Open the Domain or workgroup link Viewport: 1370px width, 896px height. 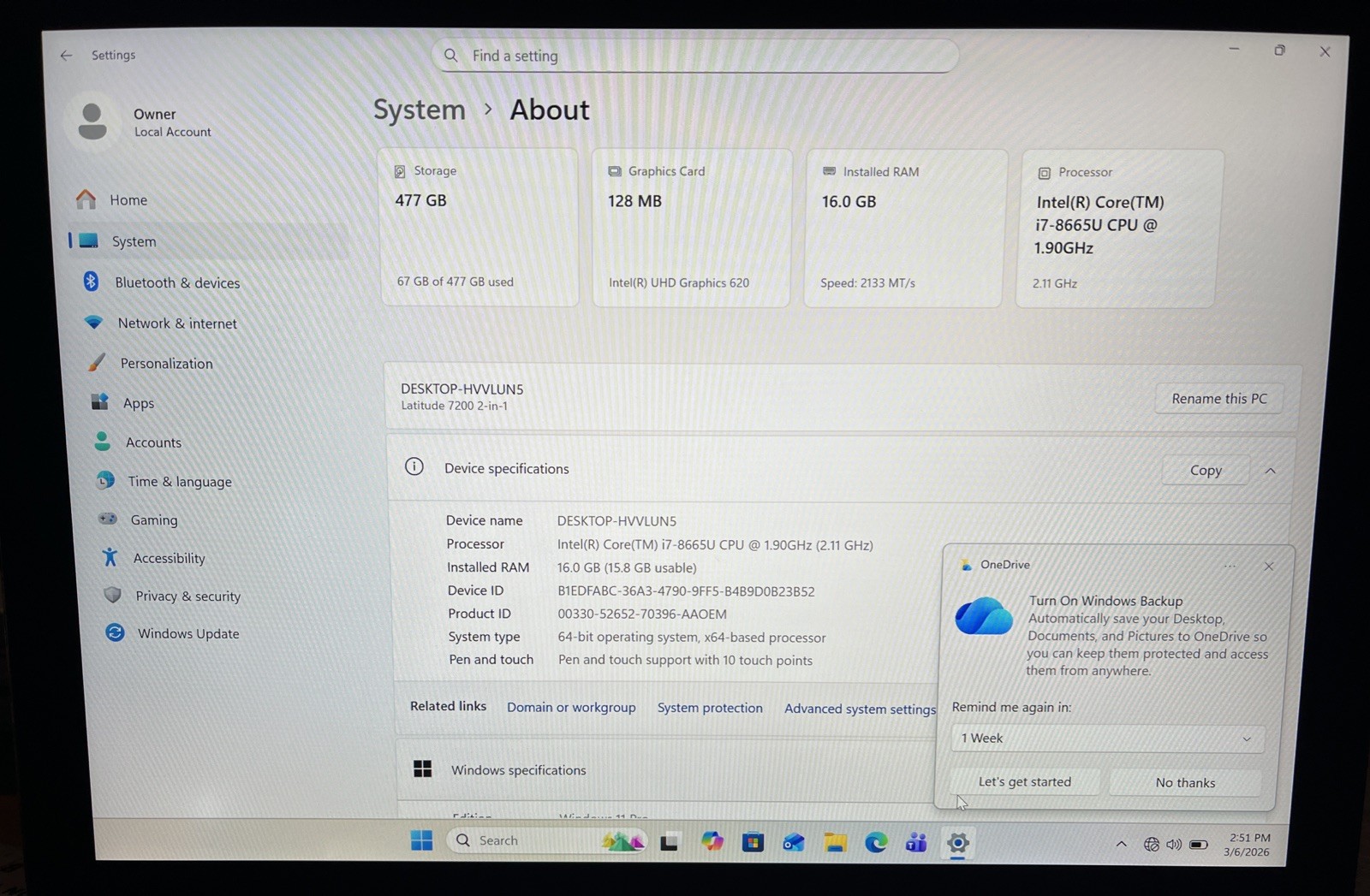coord(571,707)
